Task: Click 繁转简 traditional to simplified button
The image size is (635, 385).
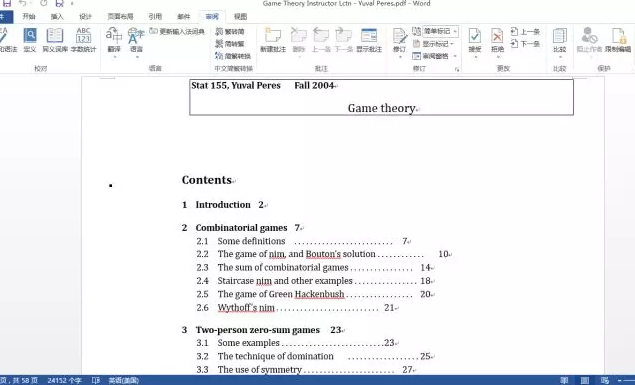Action: [x=230, y=32]
